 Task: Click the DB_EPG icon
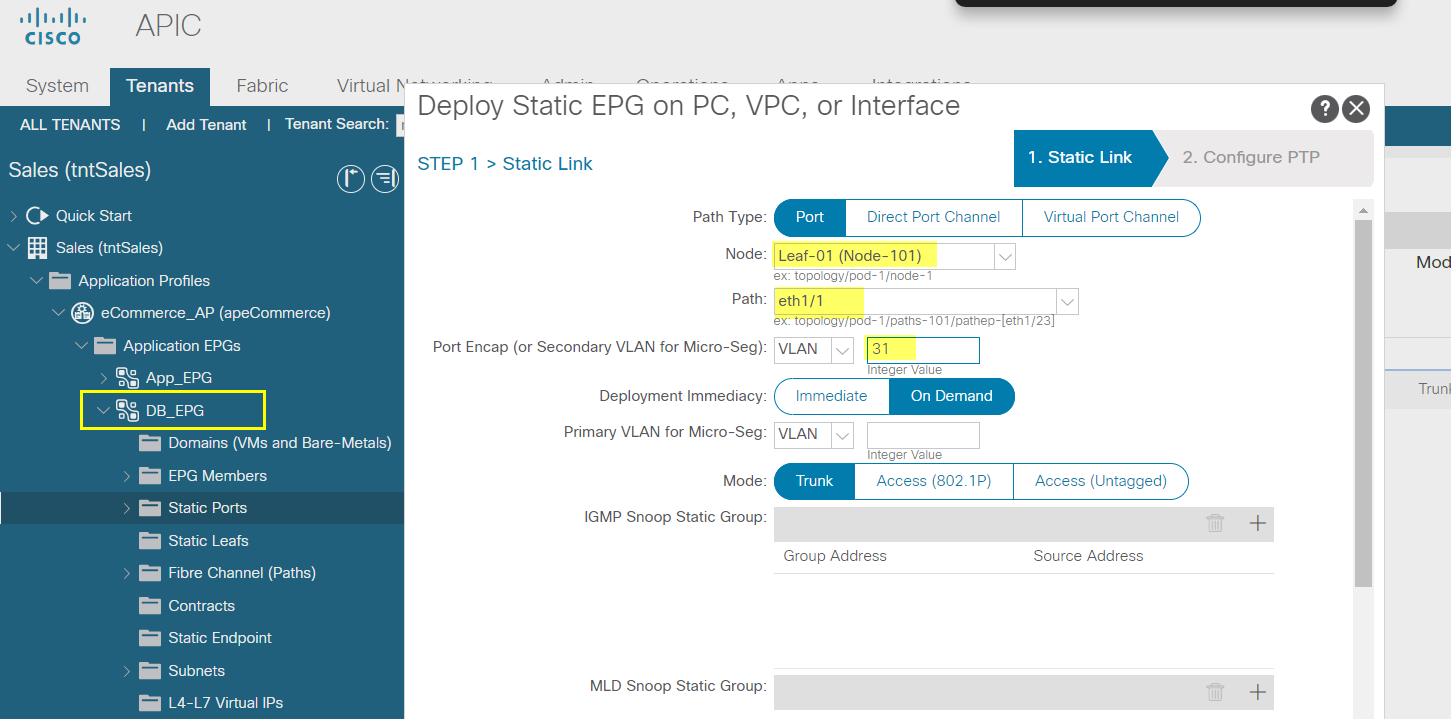pos(127,410)
